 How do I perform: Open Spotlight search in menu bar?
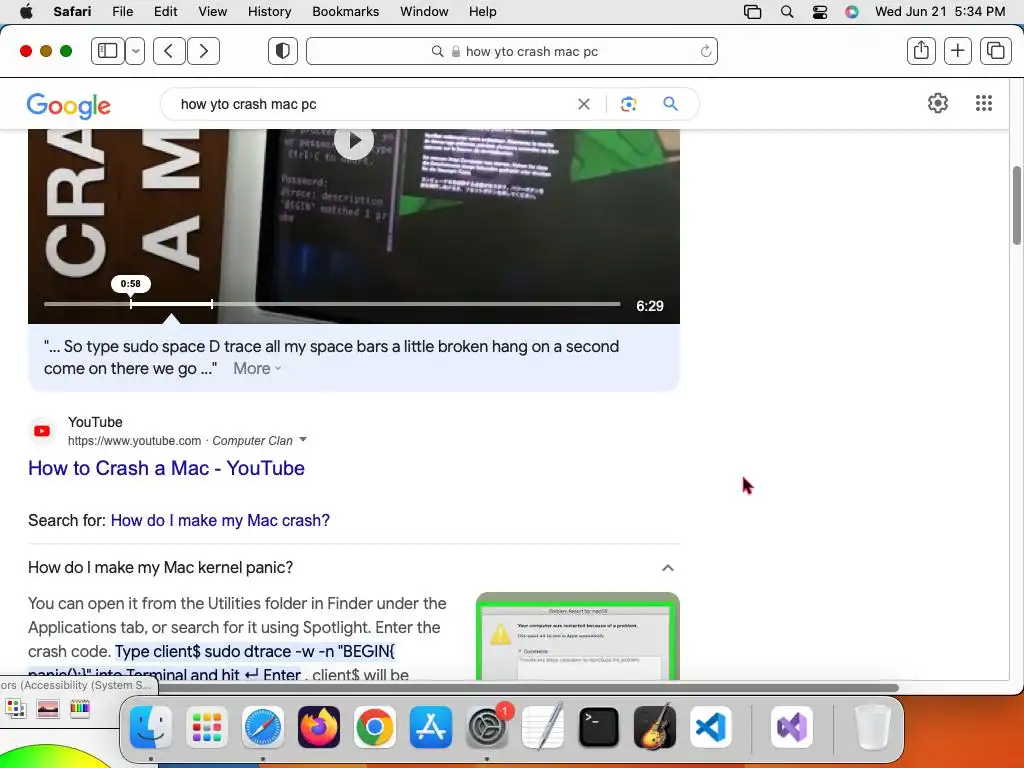pyautogui.click(x=787, y=11)
